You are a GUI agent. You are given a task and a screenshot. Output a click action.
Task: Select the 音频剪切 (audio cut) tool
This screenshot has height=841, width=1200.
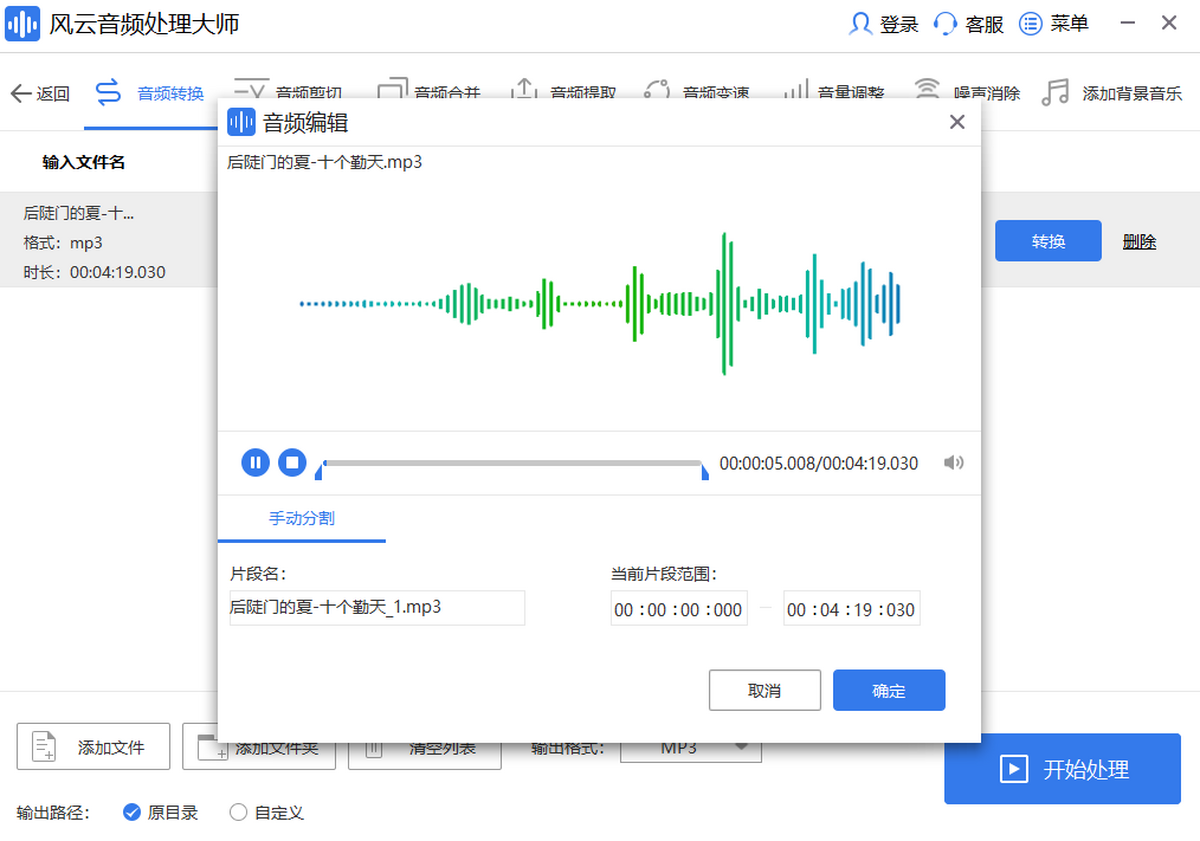pos(299,92)
